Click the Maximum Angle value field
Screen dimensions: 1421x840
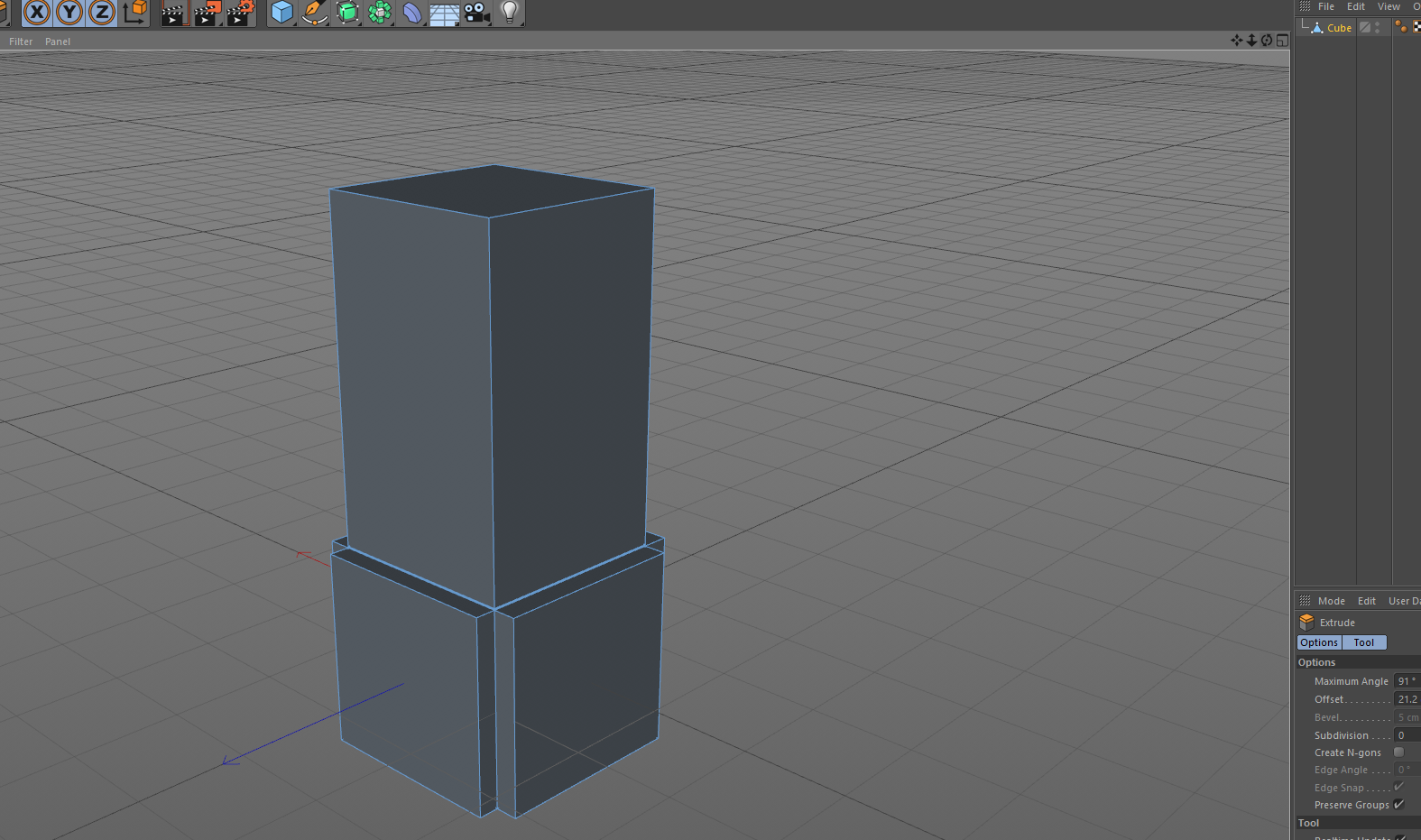(x=1407, y=681)
